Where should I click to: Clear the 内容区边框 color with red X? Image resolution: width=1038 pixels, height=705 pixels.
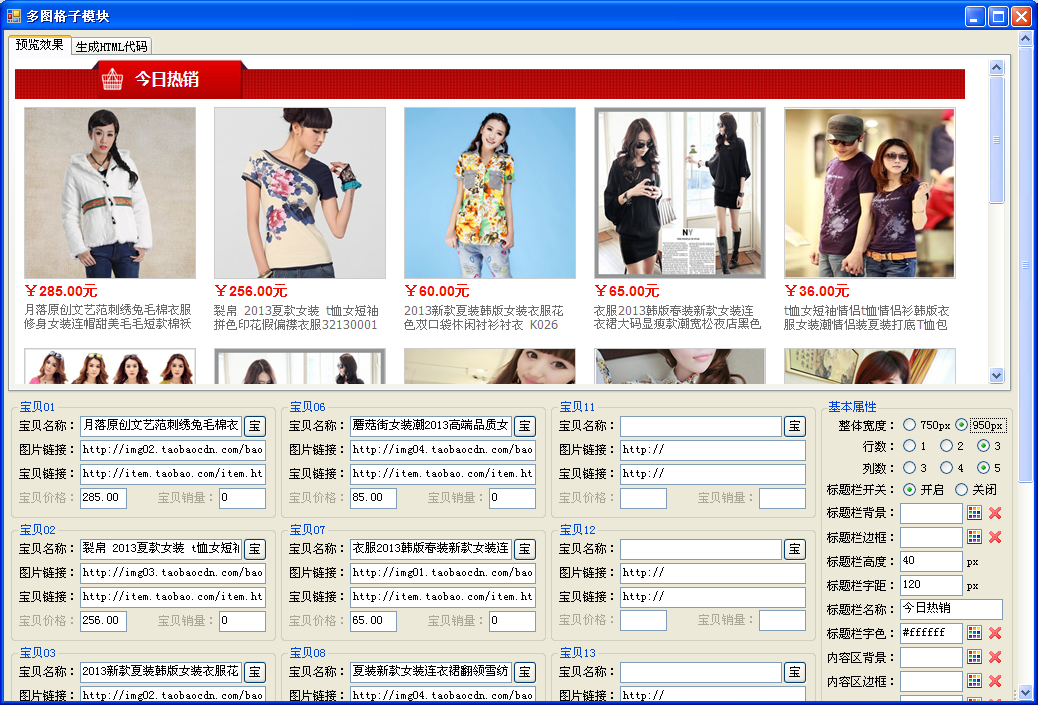click(x=995, y=681)
